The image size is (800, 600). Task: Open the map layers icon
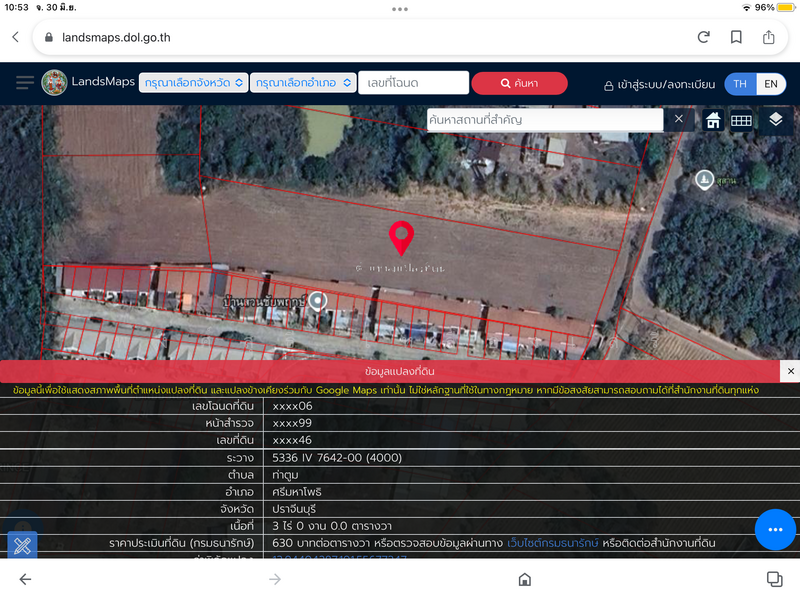[776, 120]
